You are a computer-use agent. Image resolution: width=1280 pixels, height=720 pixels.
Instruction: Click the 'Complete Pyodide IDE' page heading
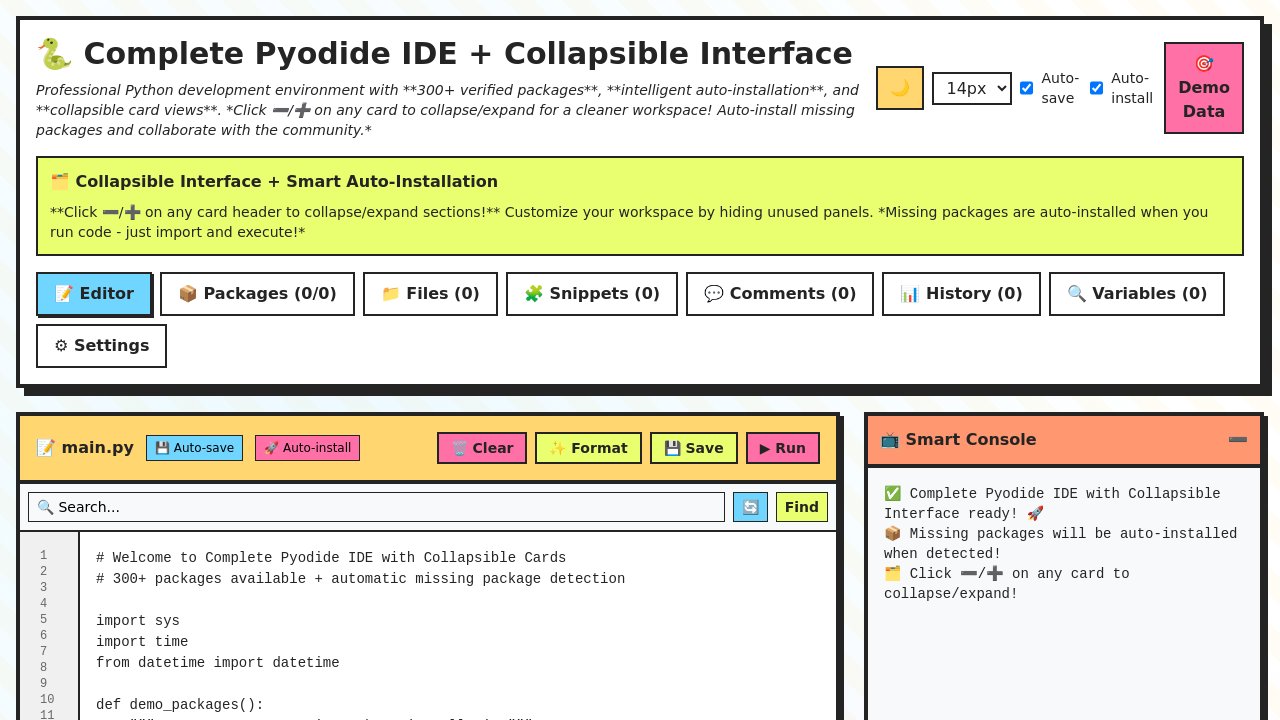(444, 54)
